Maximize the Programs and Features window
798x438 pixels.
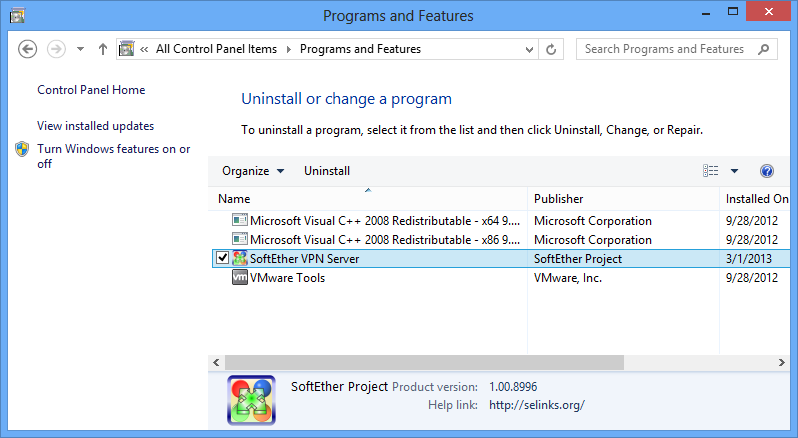733,12
